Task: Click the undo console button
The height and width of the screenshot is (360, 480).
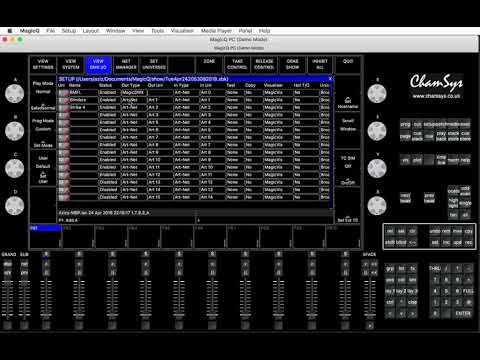Action: 435,231
